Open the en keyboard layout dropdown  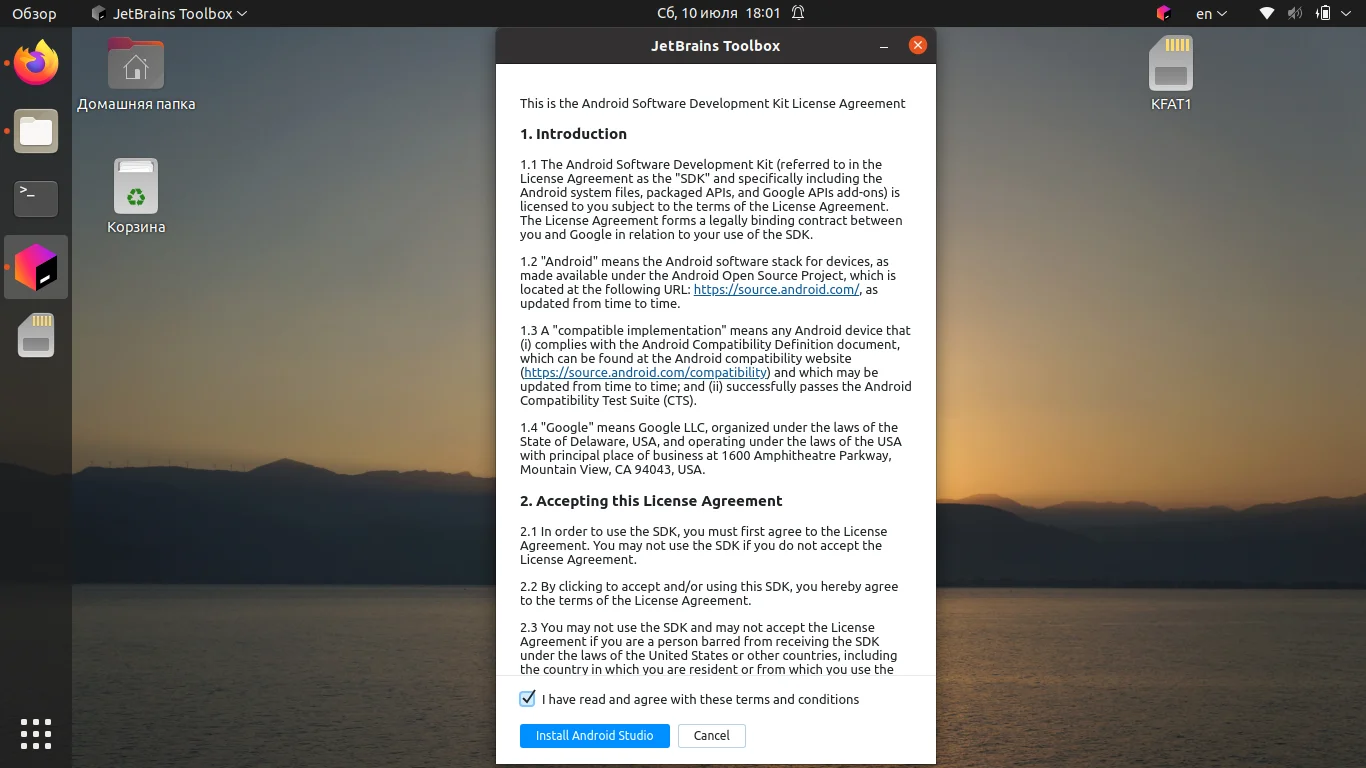[x=1212, y=13]
